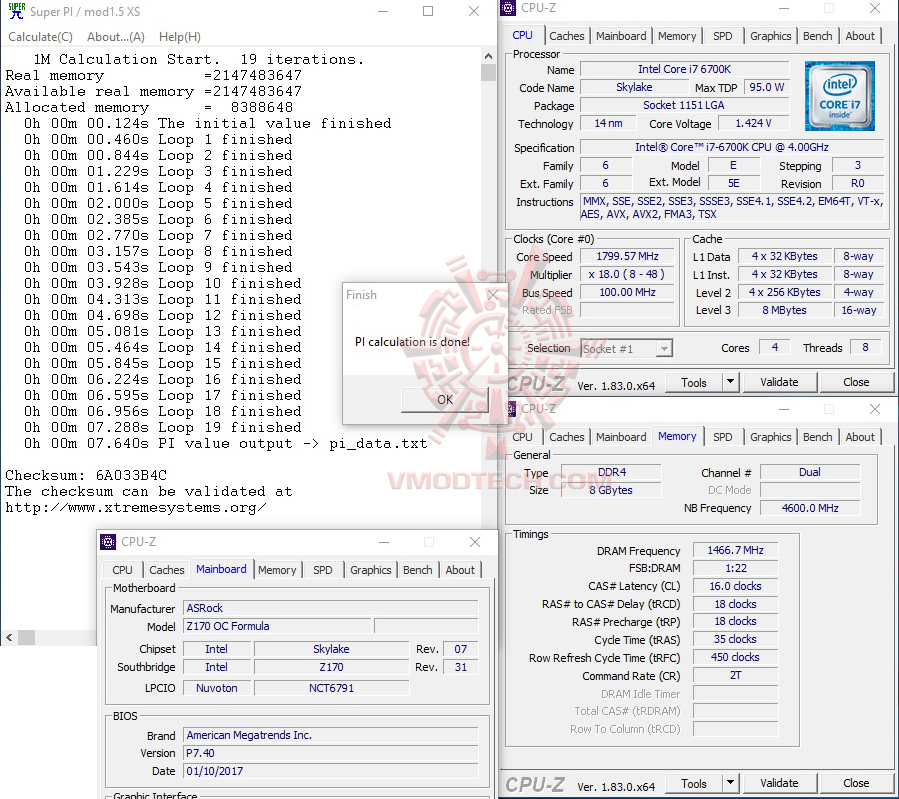Switch to Graphics tab in Mainboard CPU-Z window
The width and height of the screenshot is (899, 799).
[x=370, y=570]
